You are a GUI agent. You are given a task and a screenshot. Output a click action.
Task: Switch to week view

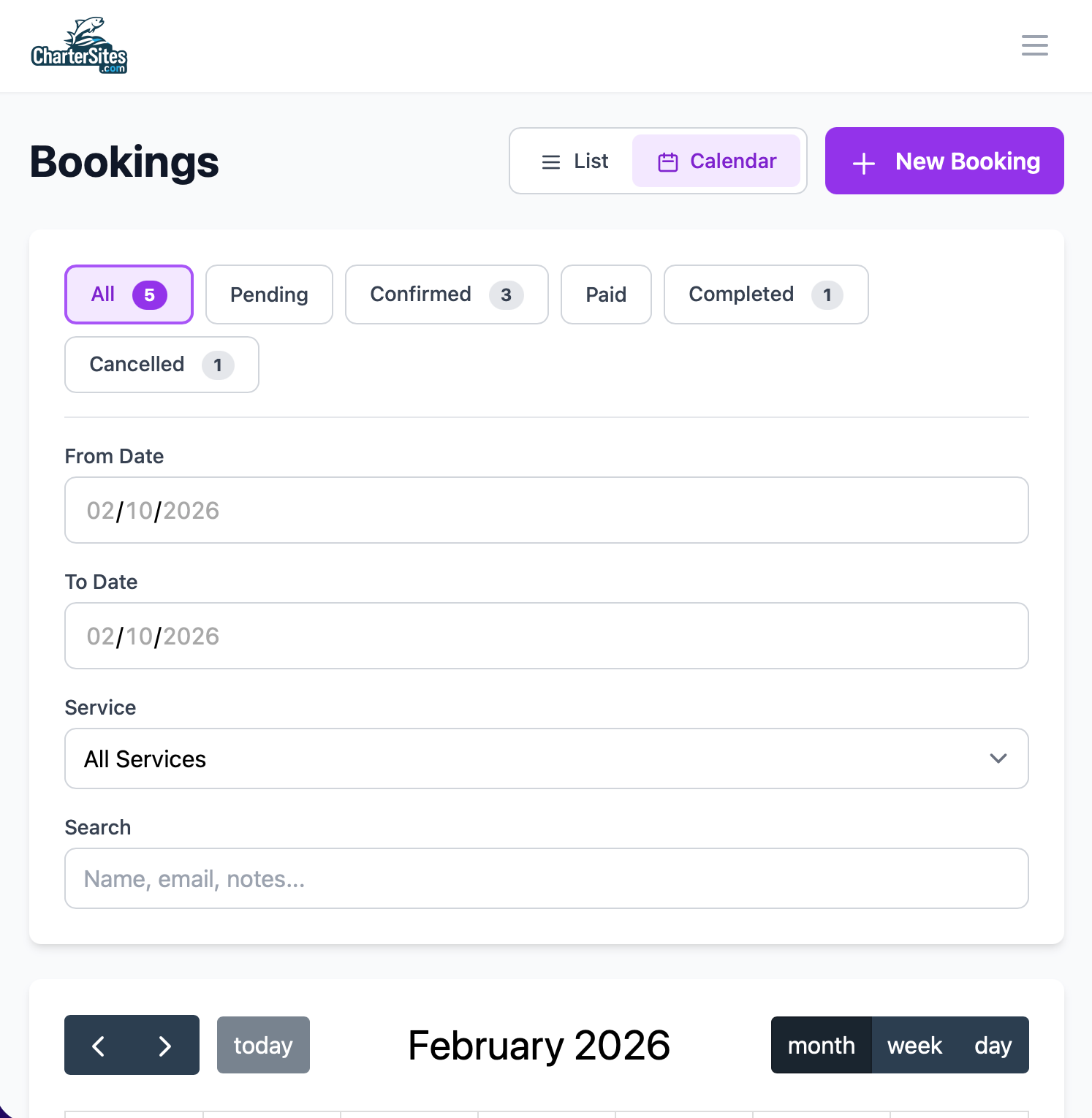click(x=914, y=1045)
